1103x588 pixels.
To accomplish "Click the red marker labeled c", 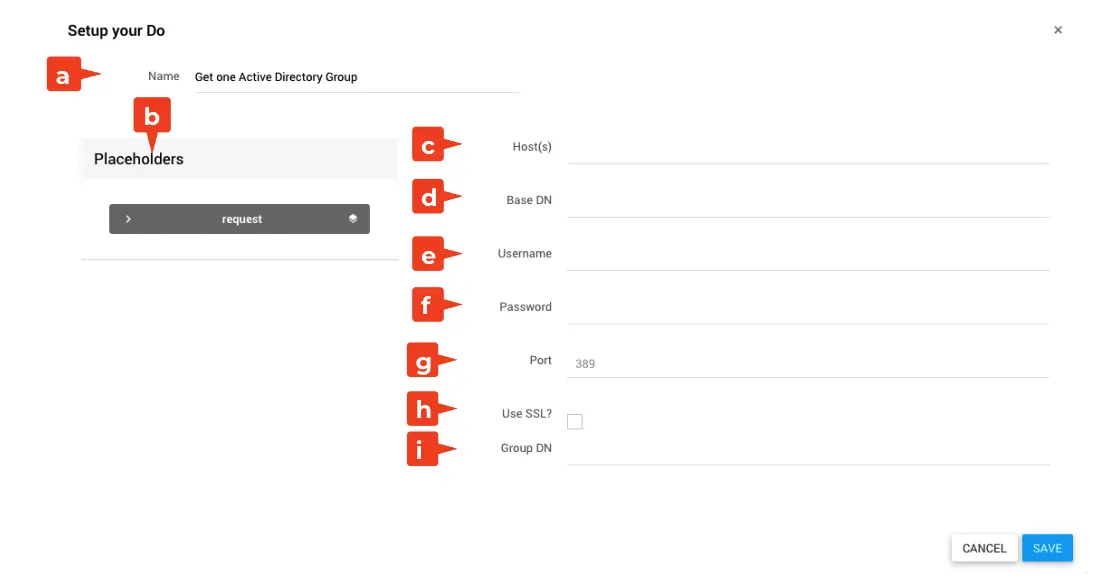I will click(429, 146).
